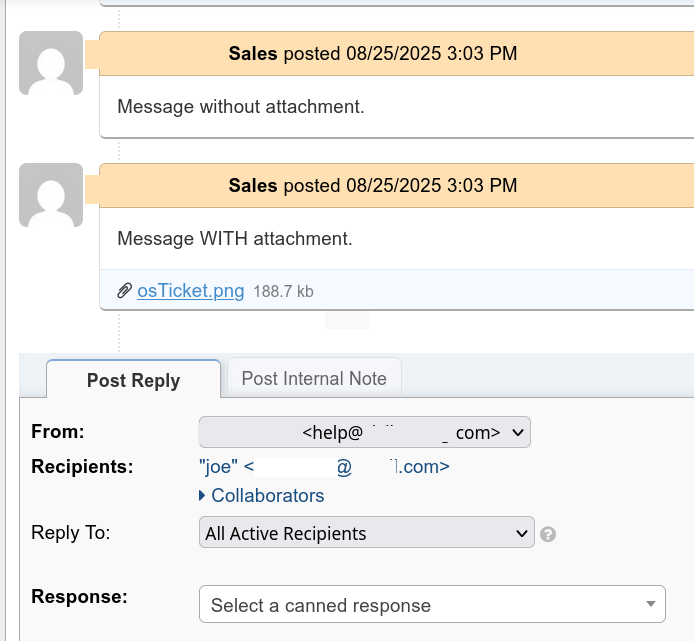Open the canned response selector
Image resolution: width=694 pixels, height=641 pixels.
(432, 604)
